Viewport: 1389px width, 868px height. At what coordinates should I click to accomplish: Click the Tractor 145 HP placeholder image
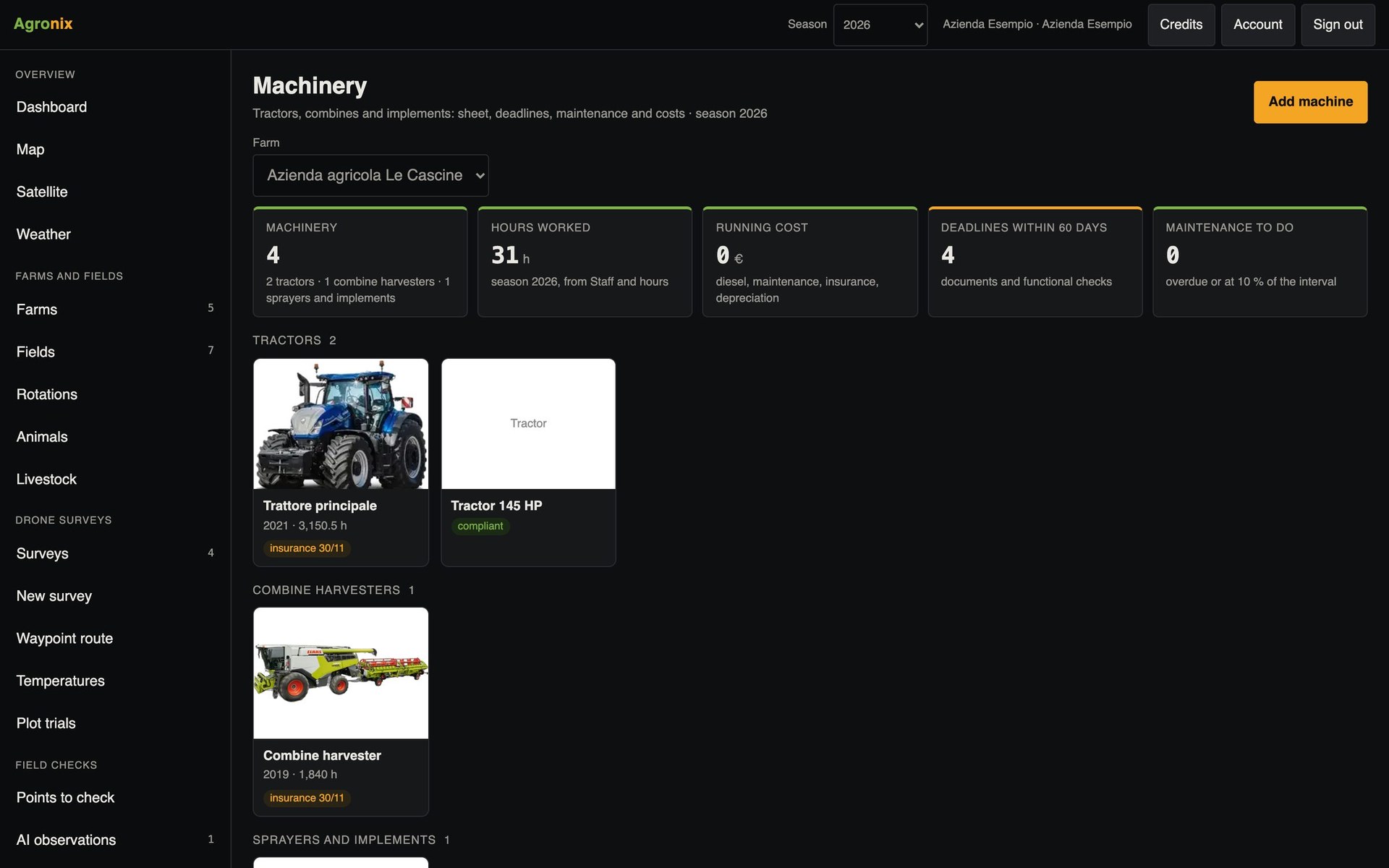pos(528,424)
